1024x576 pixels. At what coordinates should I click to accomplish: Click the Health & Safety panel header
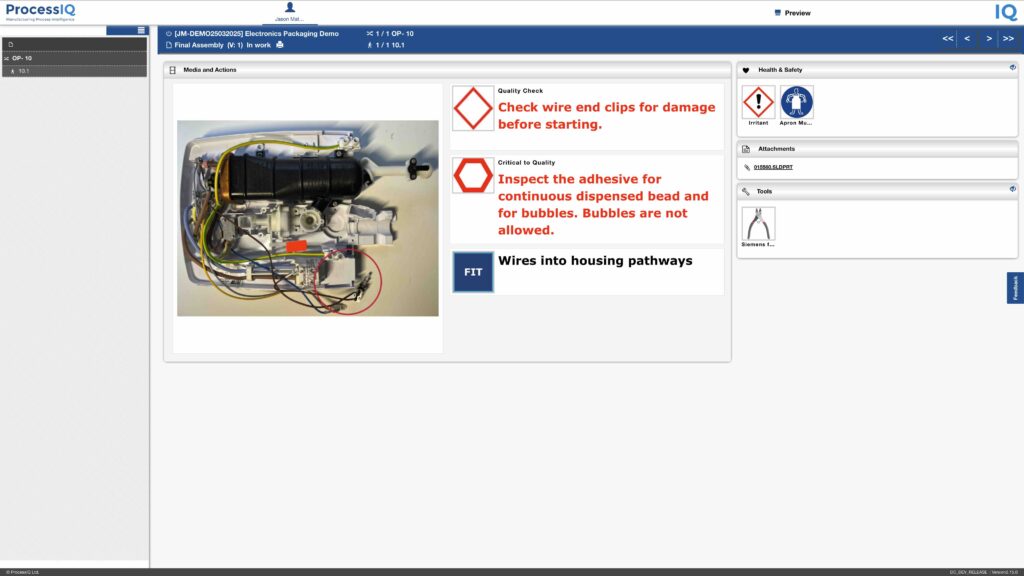pos(877,70)
